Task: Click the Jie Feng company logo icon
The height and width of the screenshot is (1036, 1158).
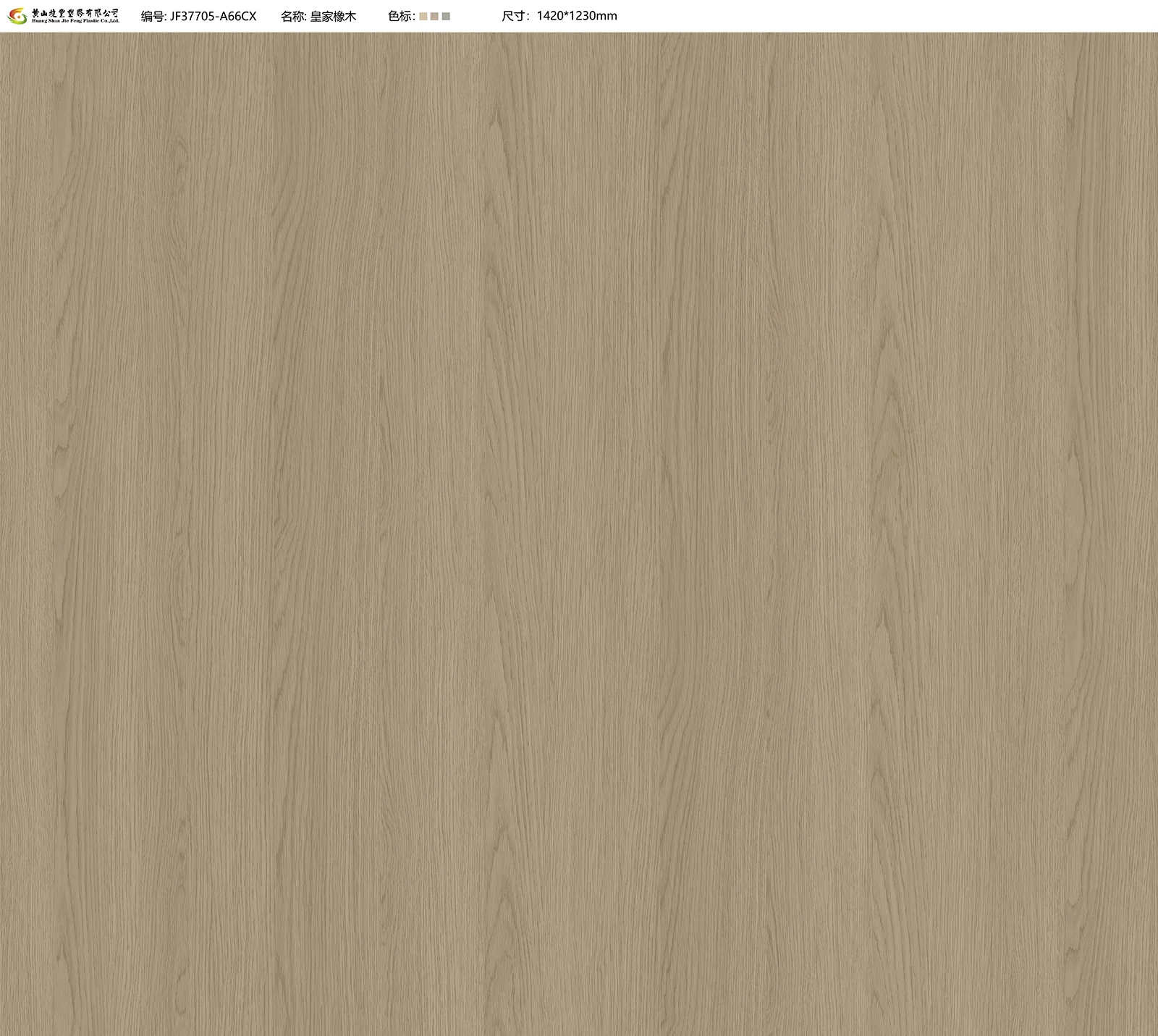Action: pyautogui.click(x=17, y=16)
